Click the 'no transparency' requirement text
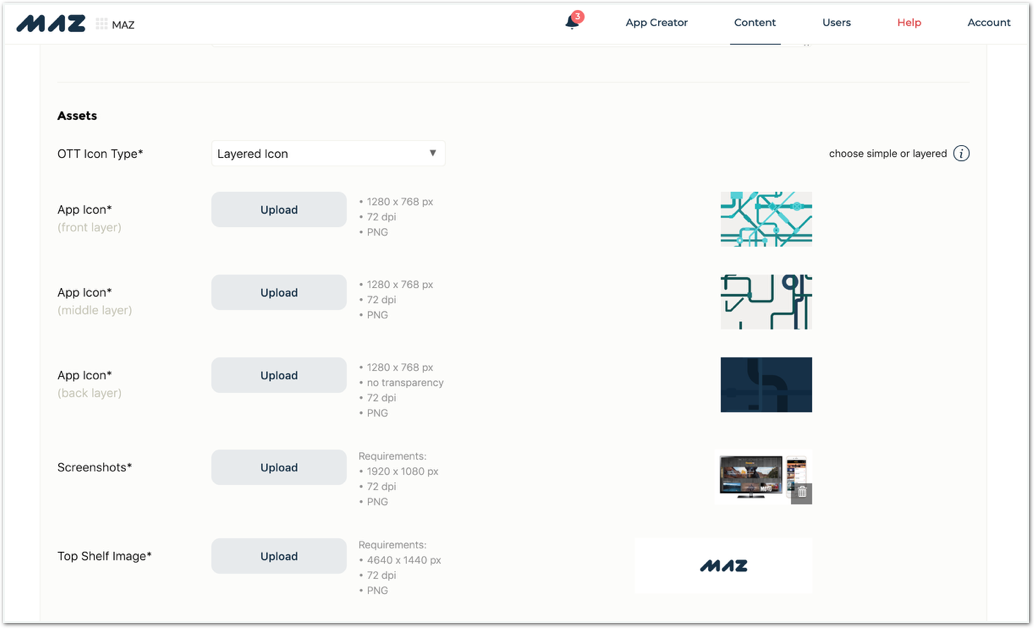 [x=405, y=382]
